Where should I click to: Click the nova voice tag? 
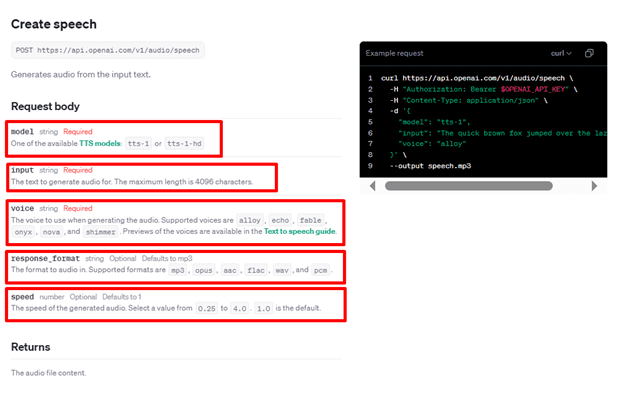[51, 232]
